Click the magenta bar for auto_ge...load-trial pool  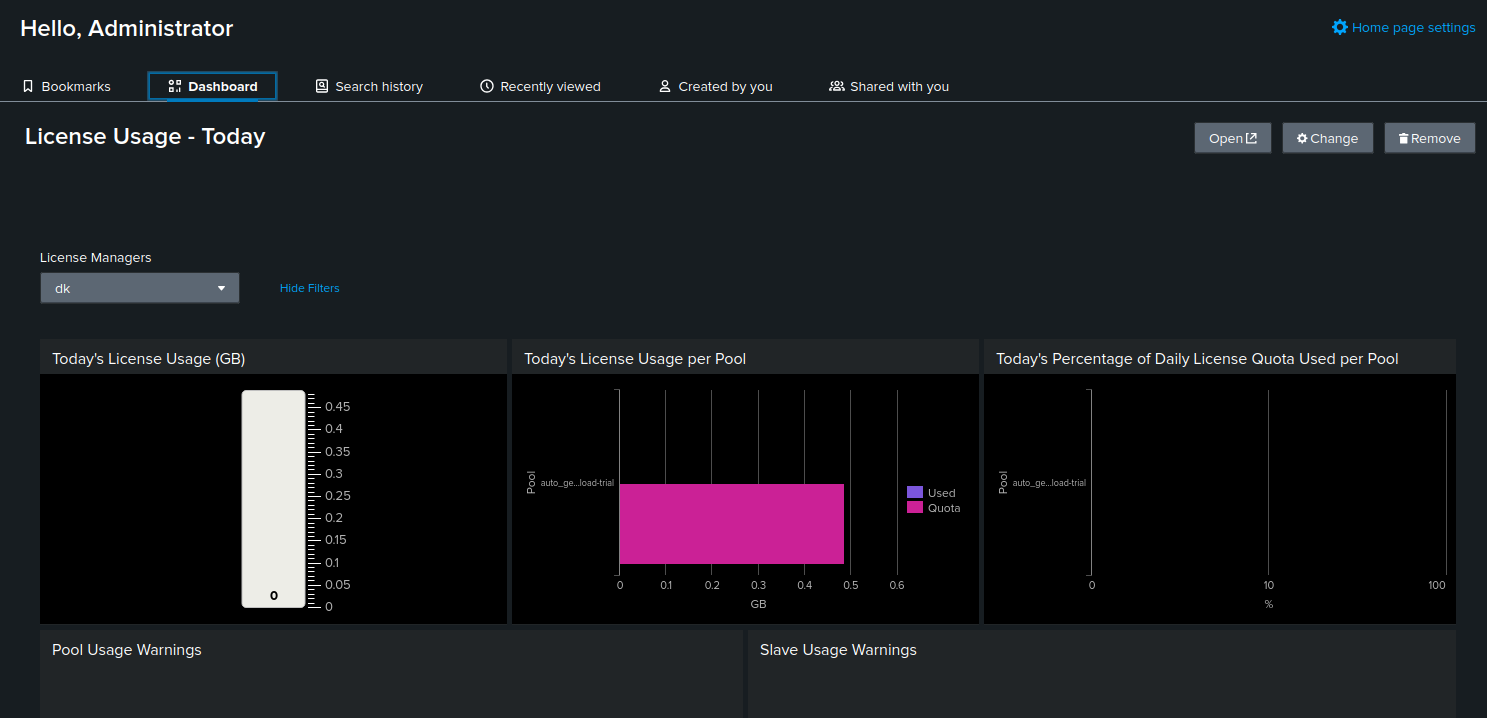coord(731,523)
